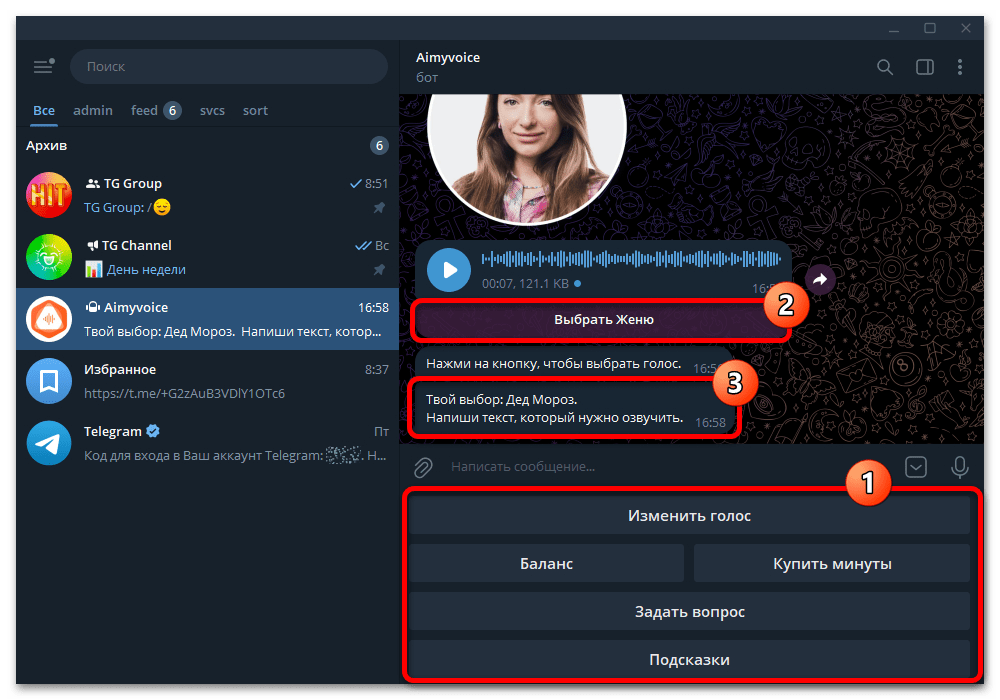Switch to the admin folder tab
This screenshot has width=1000, height=700.
(x=93, y=110)
